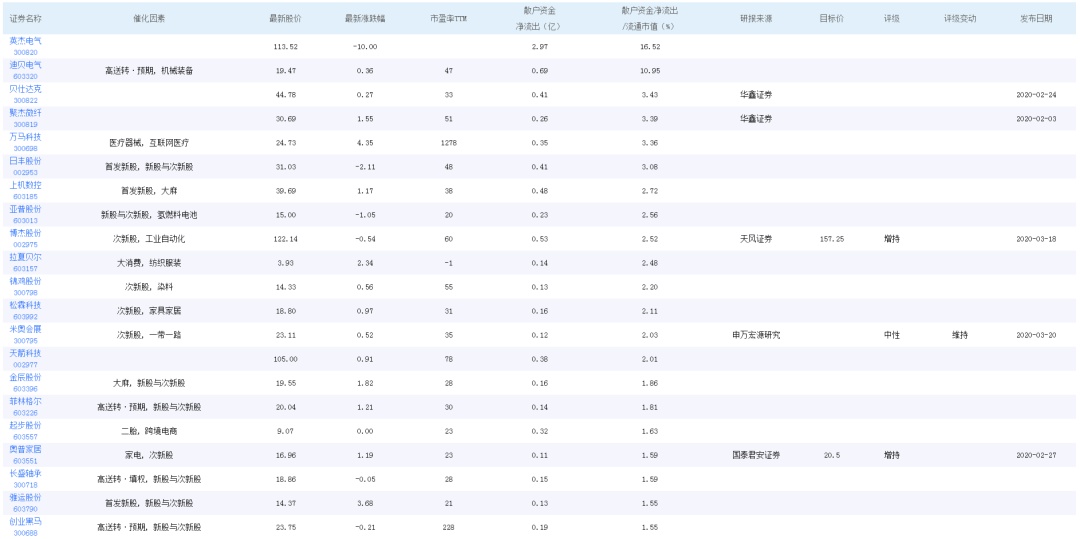Open the 聚杰微纤 stock link
Image resolution: width=1080 pixels, height=539 pixels.
coord(25,113)
